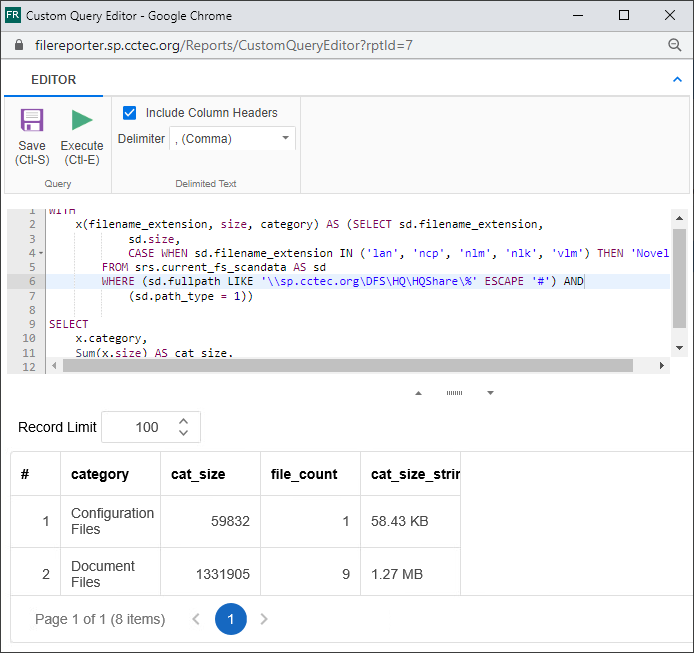Click the file_count column header

[x=304, y=475]
